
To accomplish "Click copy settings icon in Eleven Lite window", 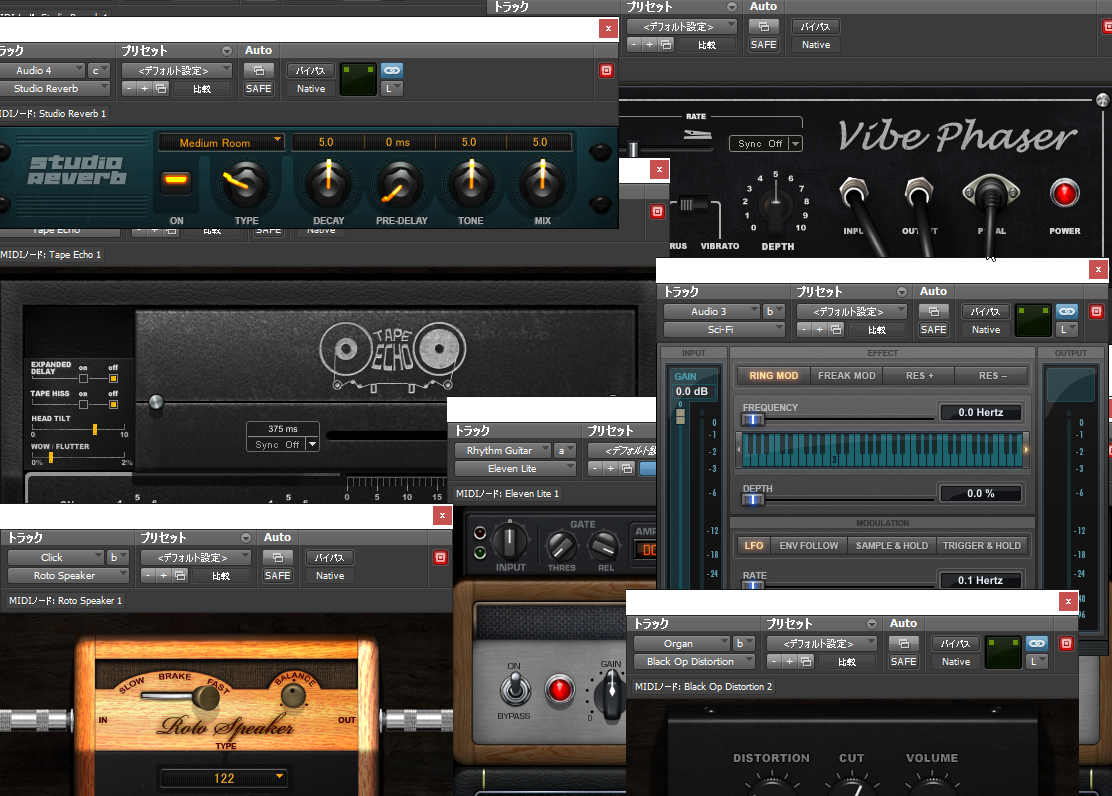I will [627, 468].
